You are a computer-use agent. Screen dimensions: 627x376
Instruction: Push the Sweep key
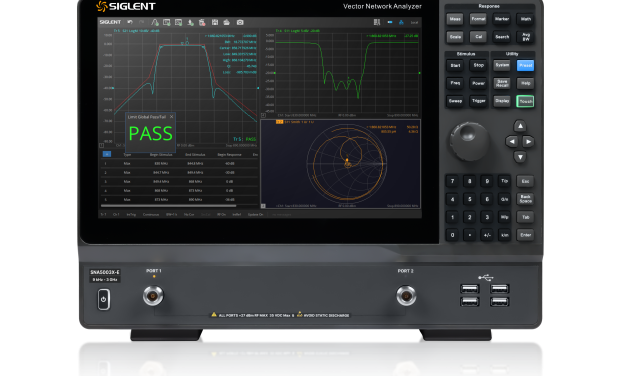click(x=455, y=101)
